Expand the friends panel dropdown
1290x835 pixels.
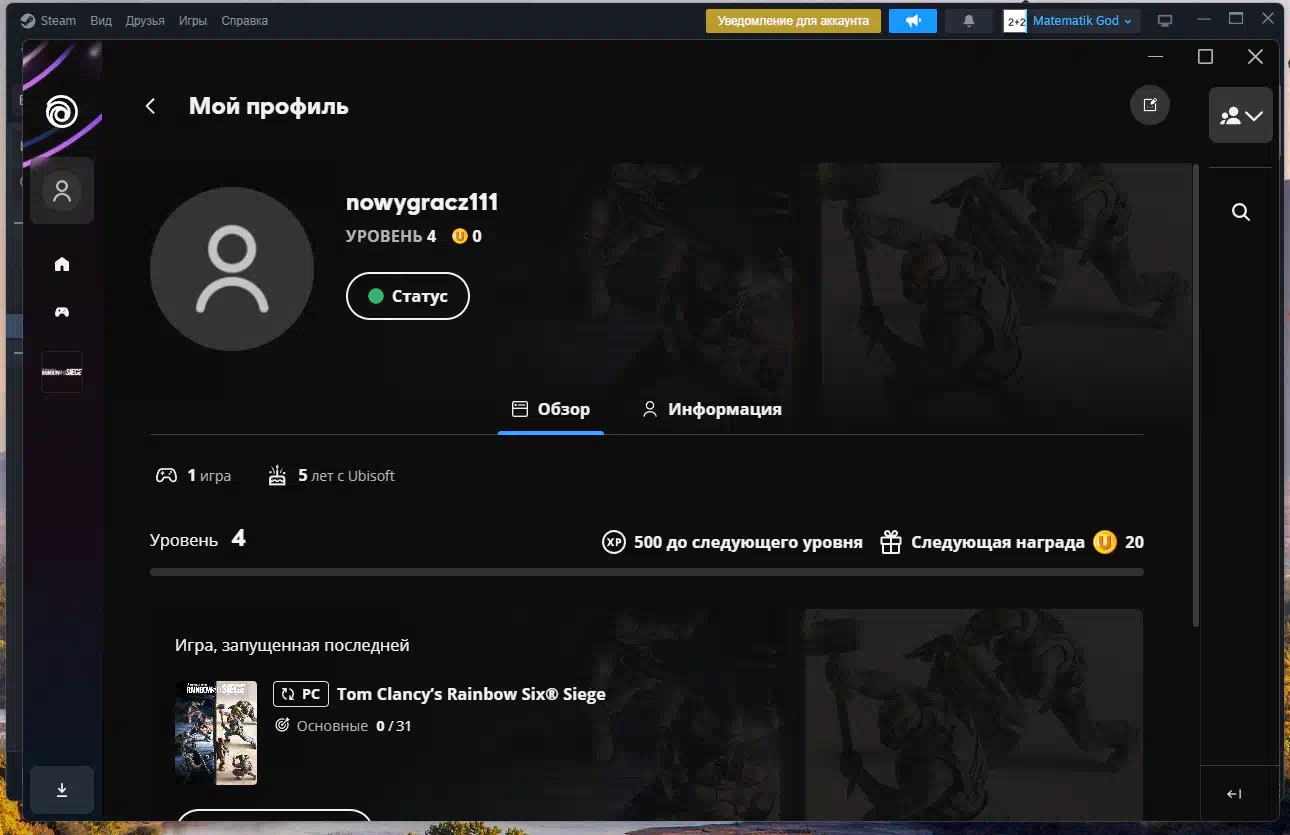(x=1241, y=116)
